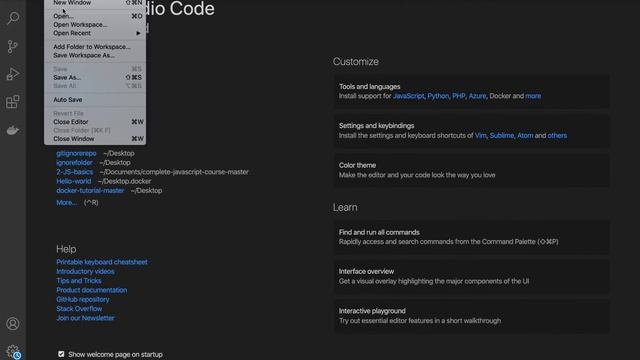
Task: Open the gitignorerepo recent folder
Action: coord(76,153)
